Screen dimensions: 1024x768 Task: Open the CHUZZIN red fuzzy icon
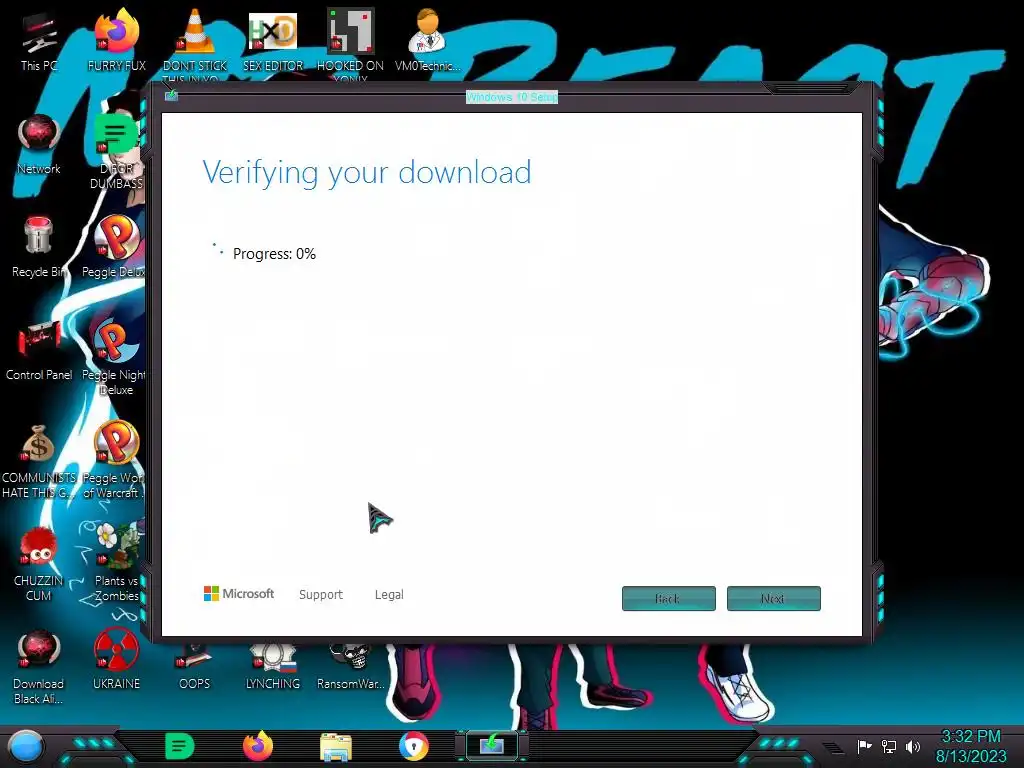coord(39,563)
